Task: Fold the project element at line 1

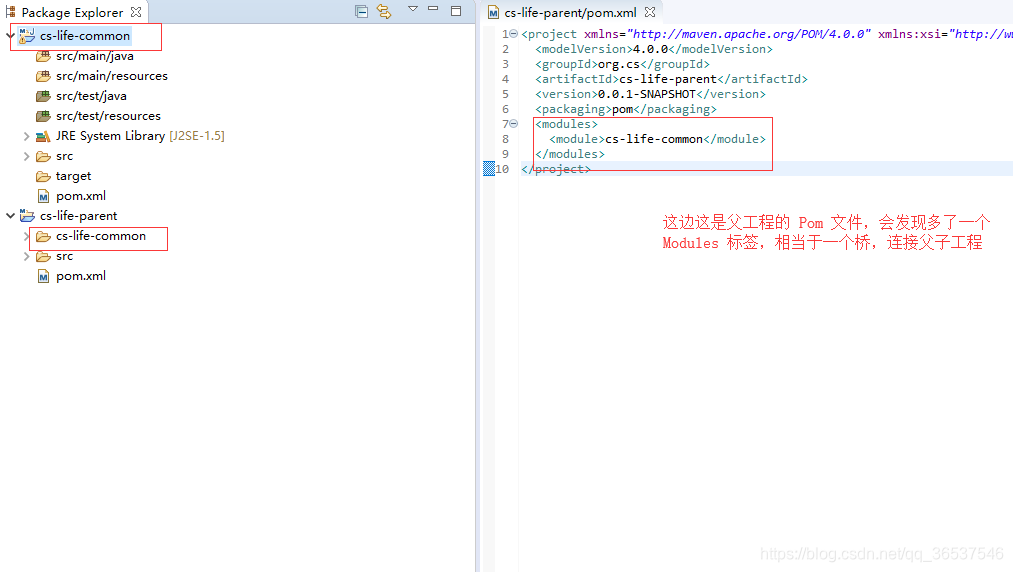Action: click(514, 34)
